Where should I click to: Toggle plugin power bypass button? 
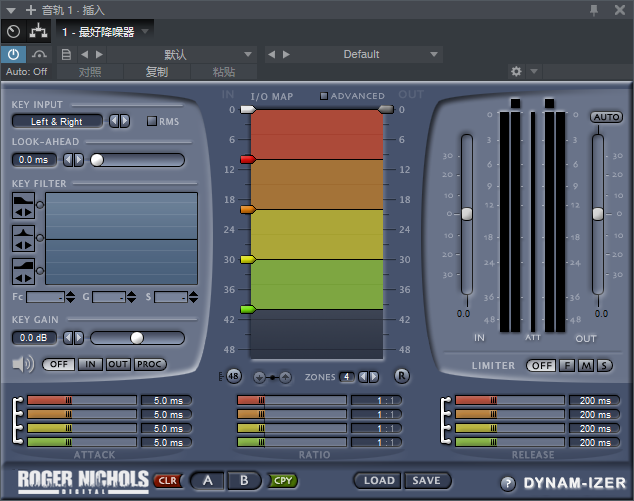point(13,54)
